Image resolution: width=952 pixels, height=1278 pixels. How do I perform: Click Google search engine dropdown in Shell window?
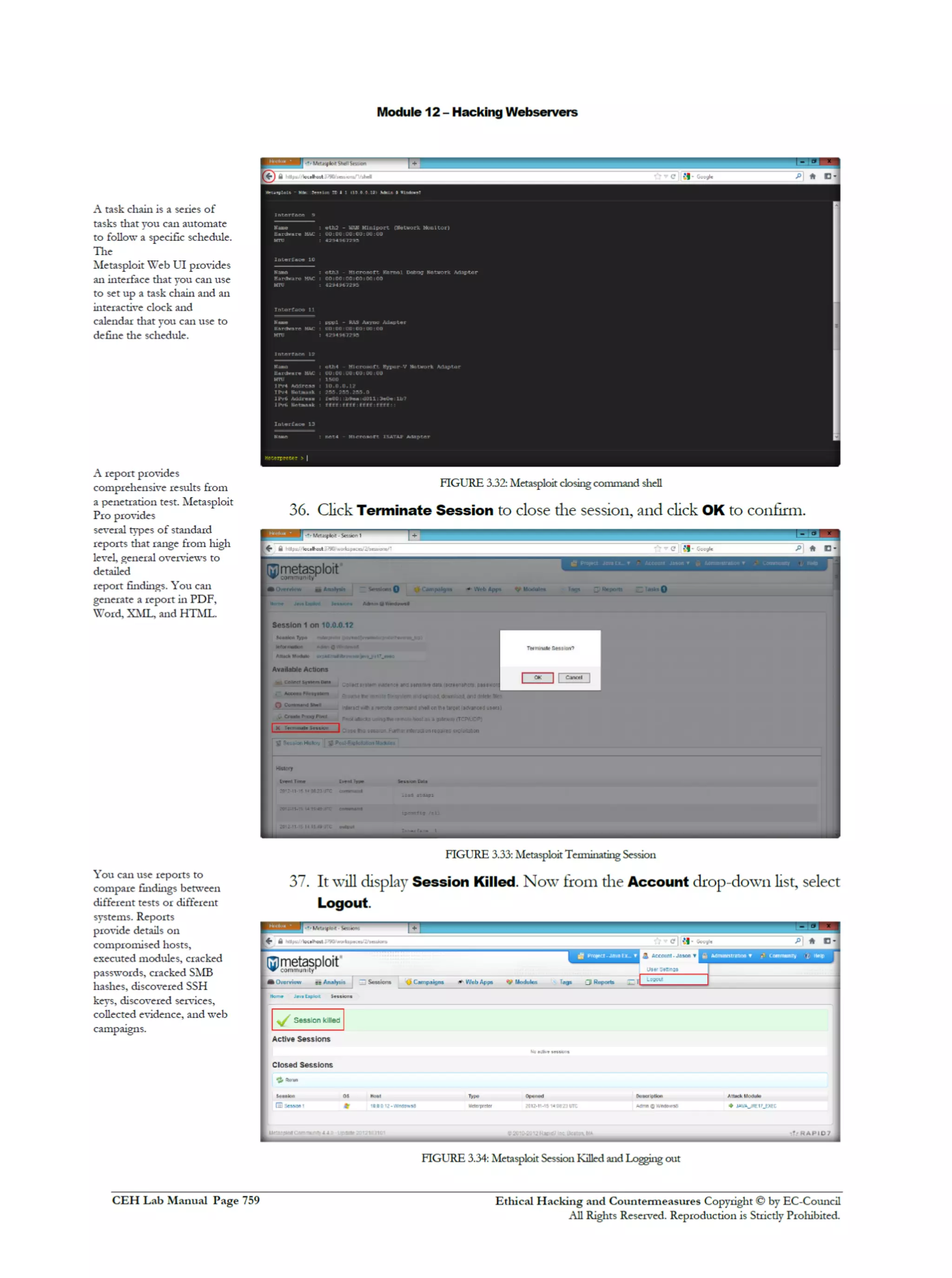click(x=688, y=177)
